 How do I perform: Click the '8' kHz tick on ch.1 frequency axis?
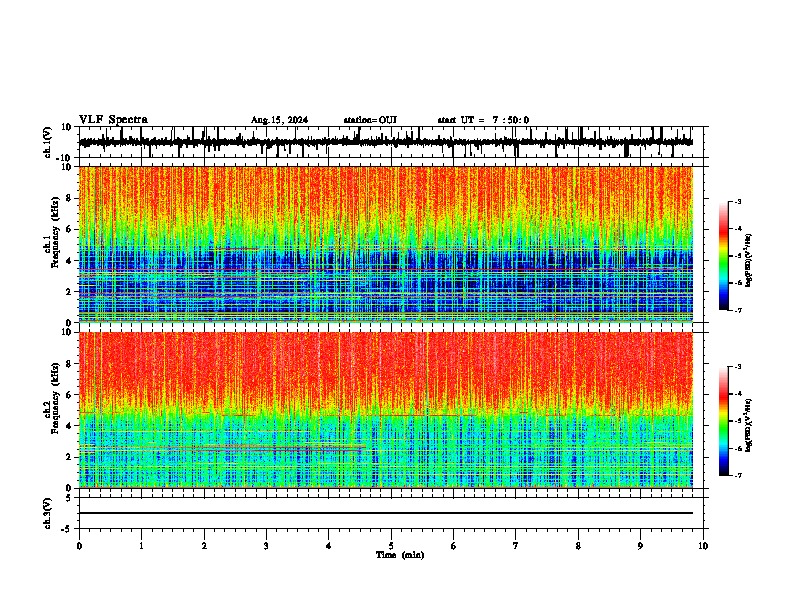tap(70, 198)
